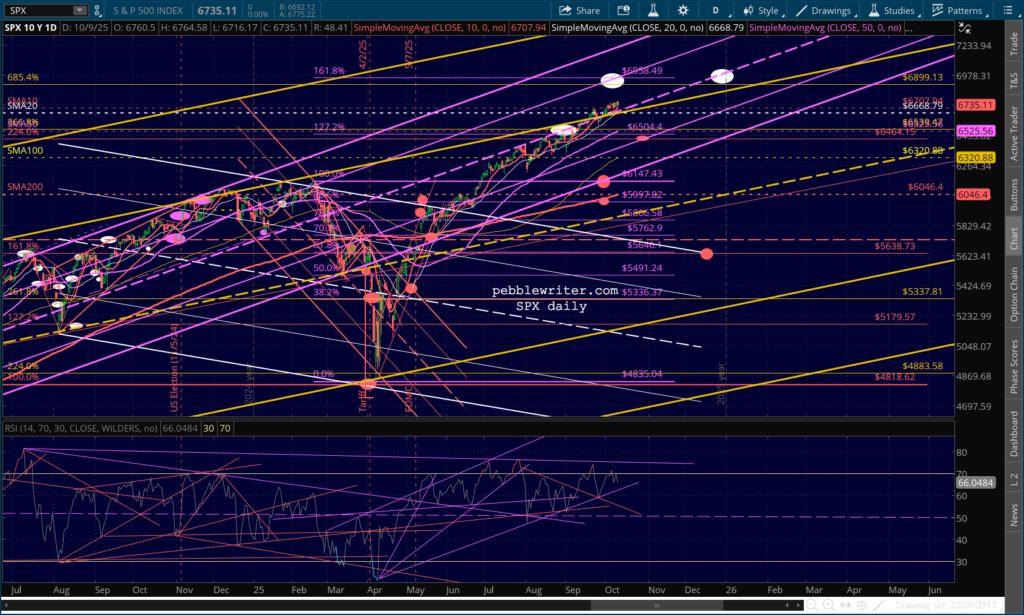Toggle the crosshair pointer icon
Screen dimensions: 1024x615
(861, 605)
